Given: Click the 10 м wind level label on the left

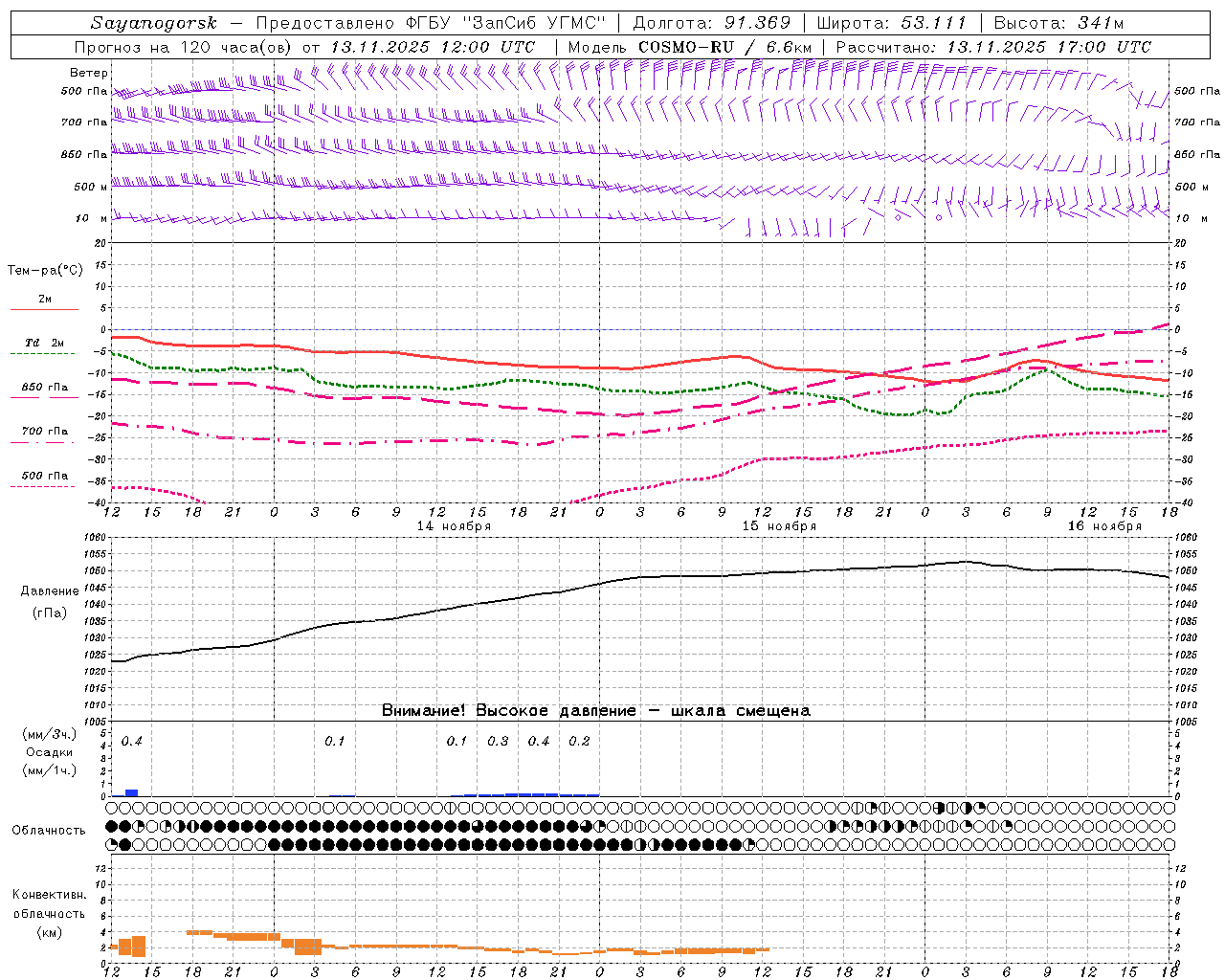Looking at the screenshot, I should click(x=92, y=218).
